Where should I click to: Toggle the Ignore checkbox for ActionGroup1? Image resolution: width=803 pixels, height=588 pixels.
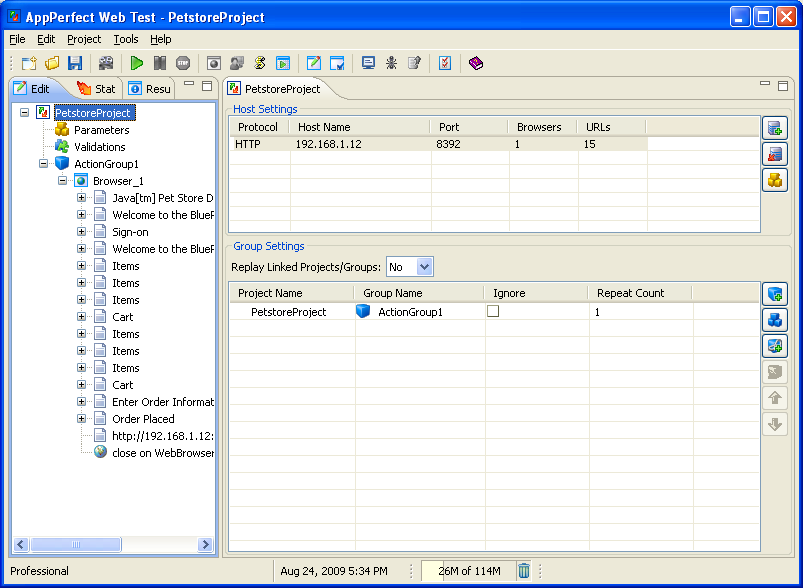click(493, 312)
